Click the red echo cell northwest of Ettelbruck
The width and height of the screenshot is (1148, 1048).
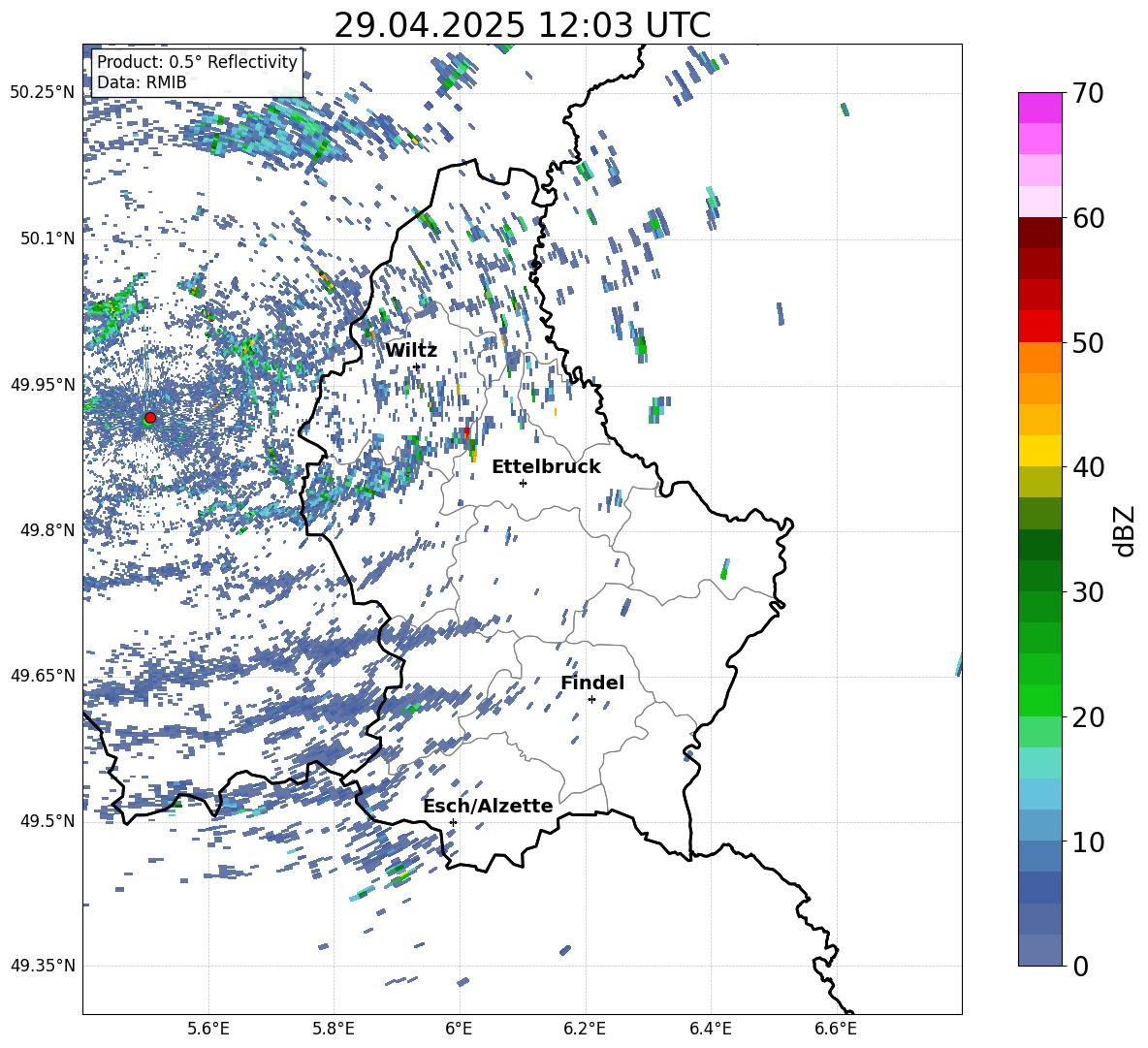point(467,433)
